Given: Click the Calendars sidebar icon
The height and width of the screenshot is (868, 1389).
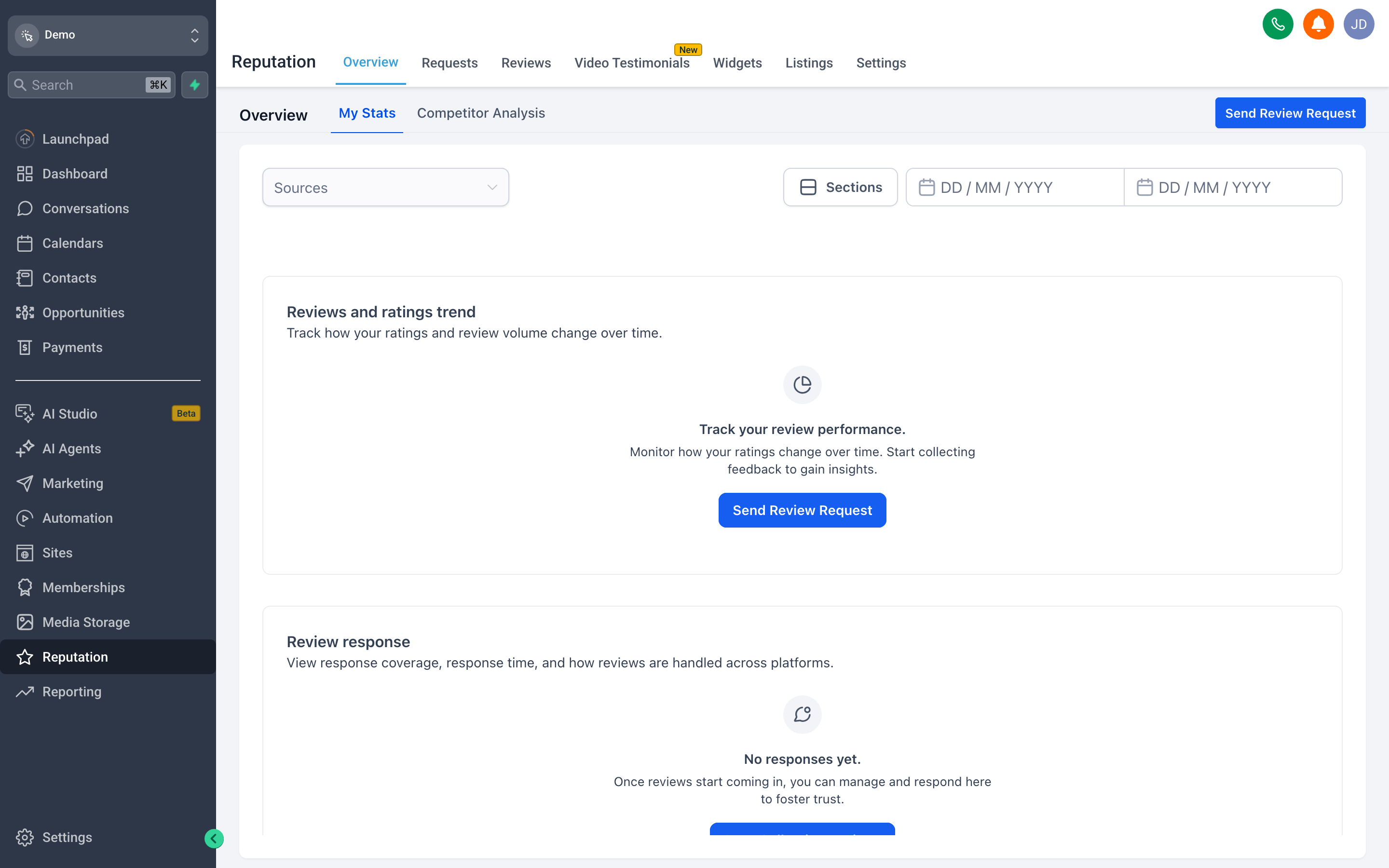Looking at the screenshot, I should 25,244.
